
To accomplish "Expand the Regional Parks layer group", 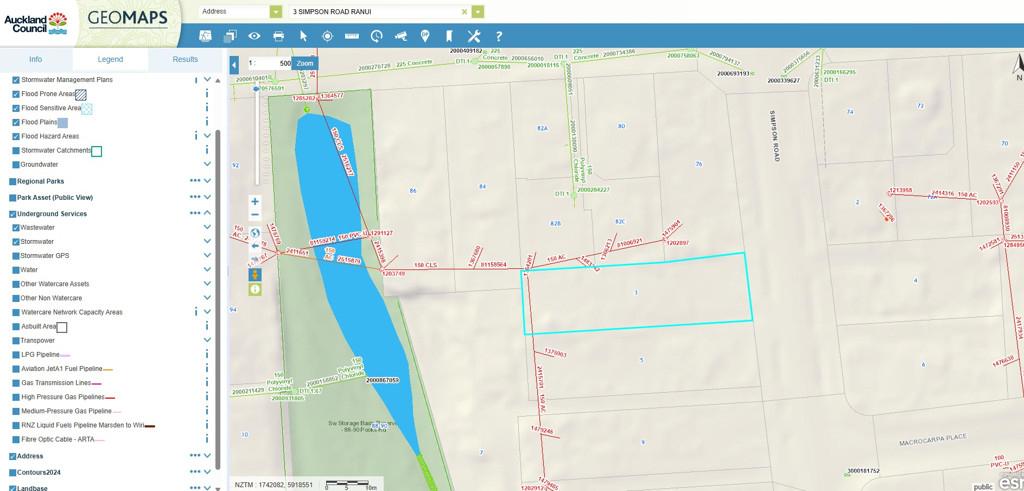I will coord(207,182).
